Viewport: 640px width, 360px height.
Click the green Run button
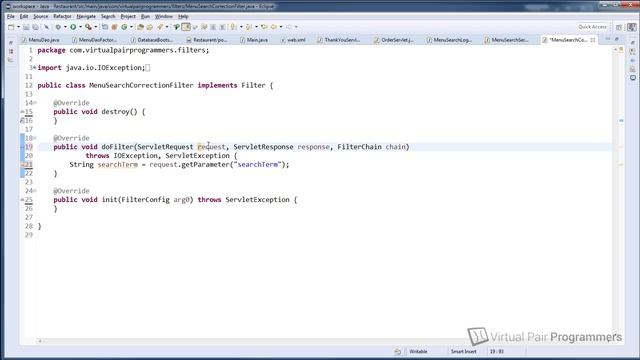click(73, 27)
